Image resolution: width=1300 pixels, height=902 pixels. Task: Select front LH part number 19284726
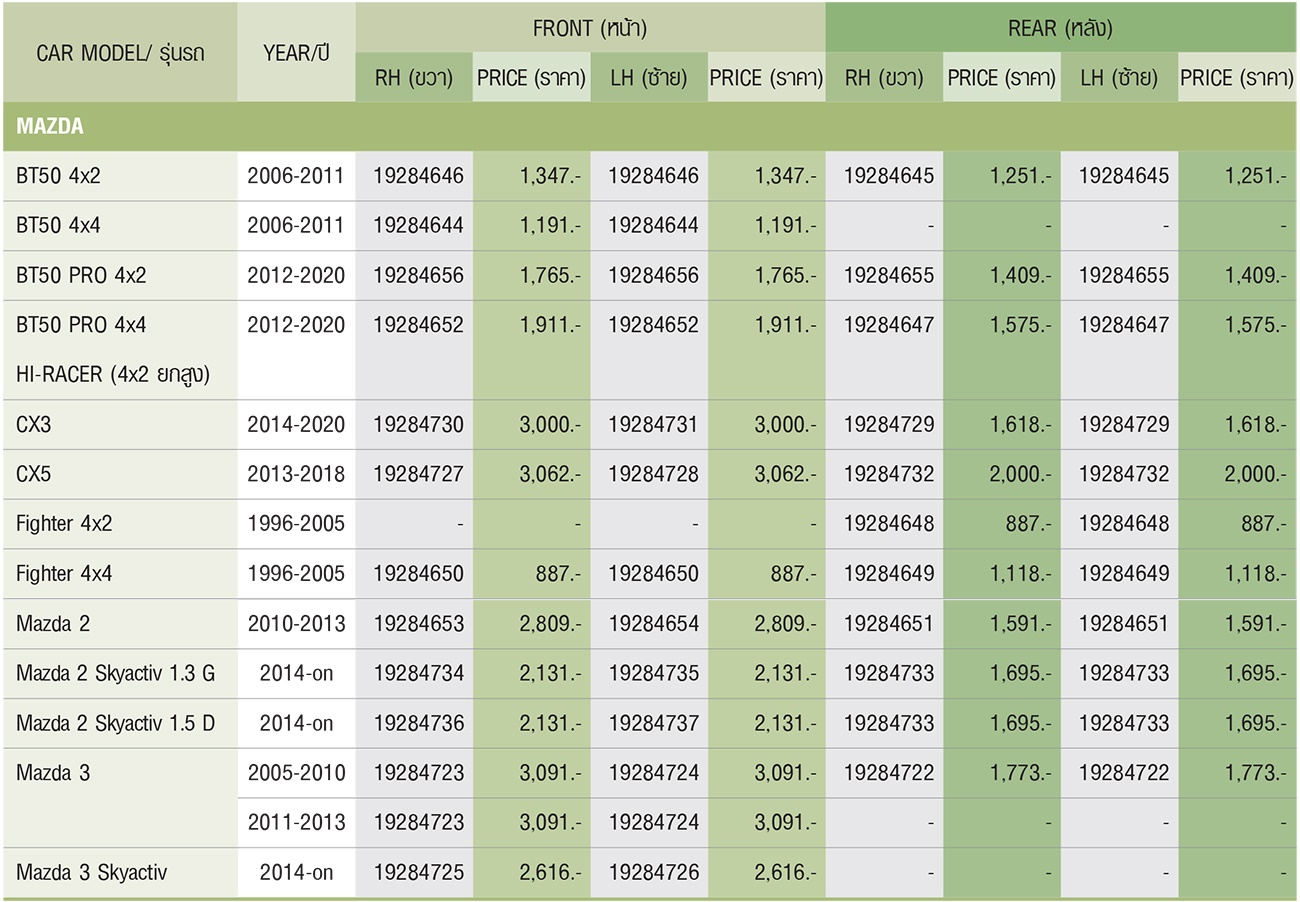pos(654,873)
